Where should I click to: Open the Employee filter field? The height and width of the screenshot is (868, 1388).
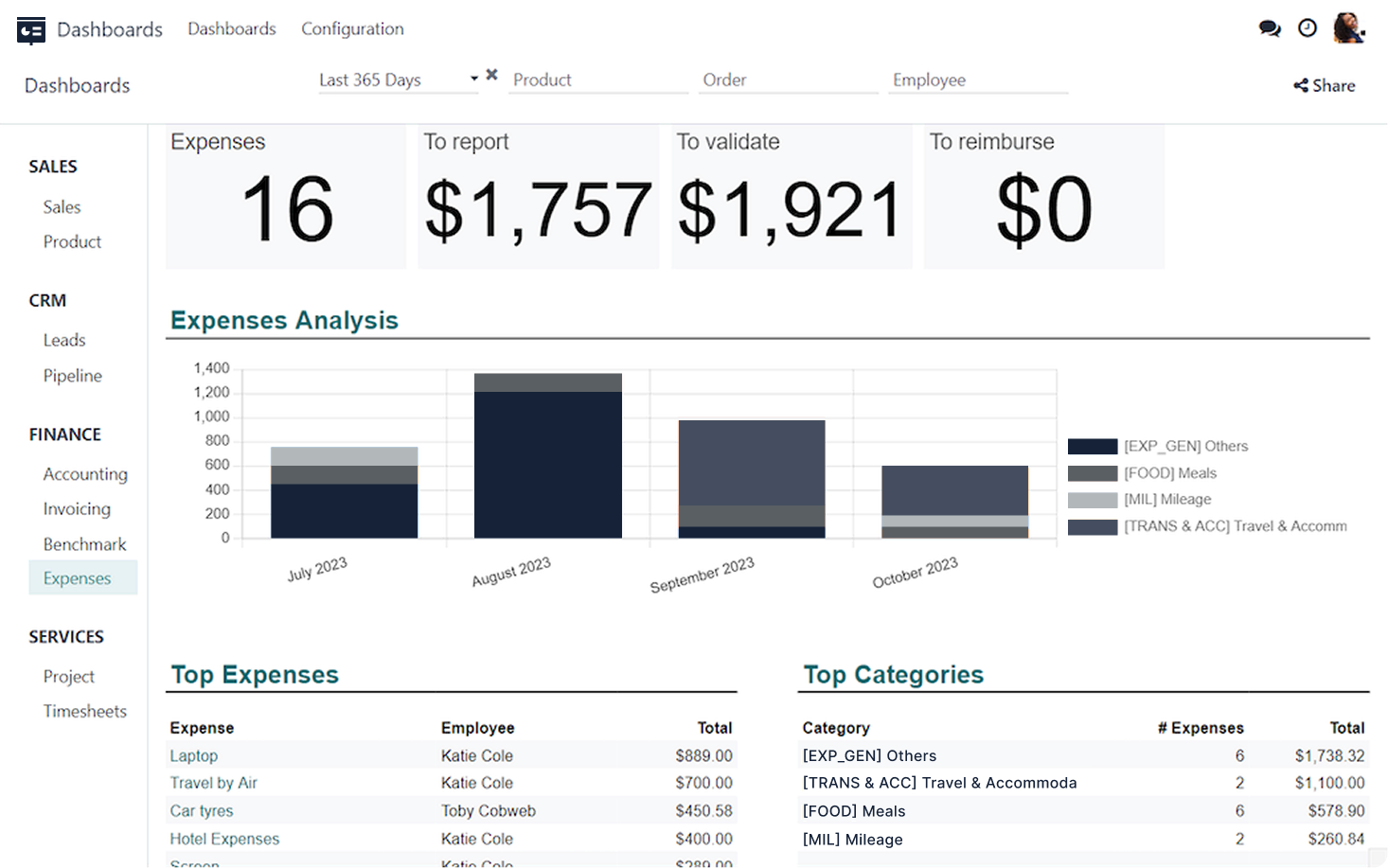coord(978,80)
